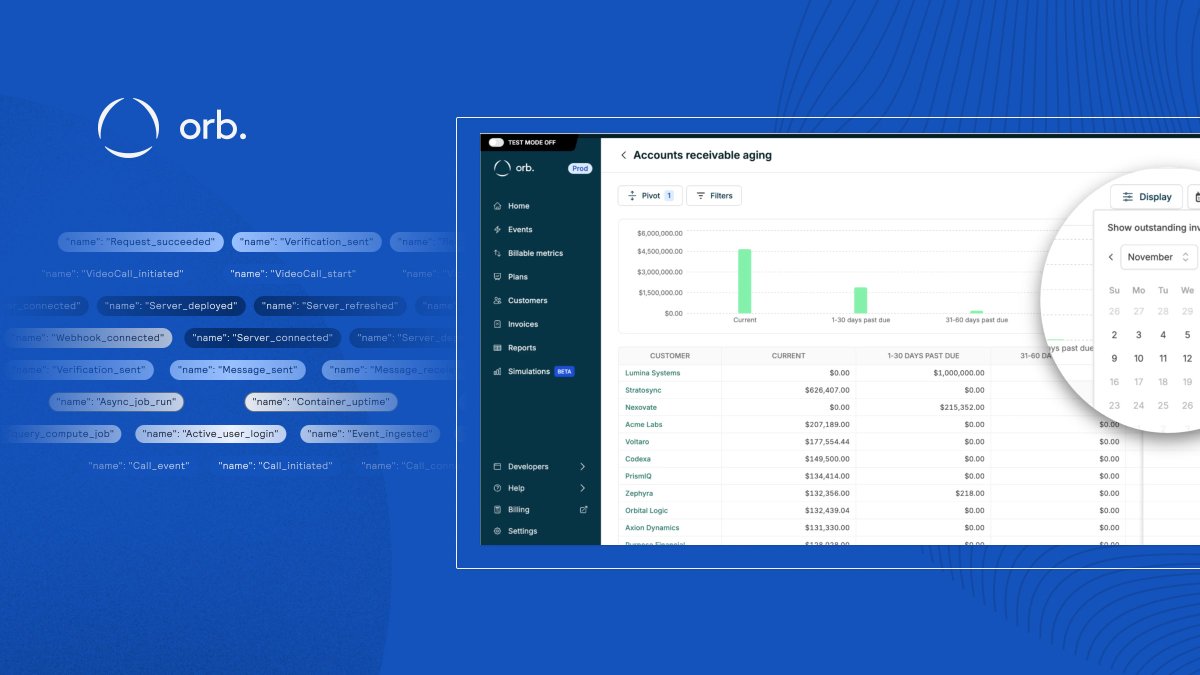
Task: Click the "Container_uptime" event pill
Action: pyautogui.click(x=321, y=402)
